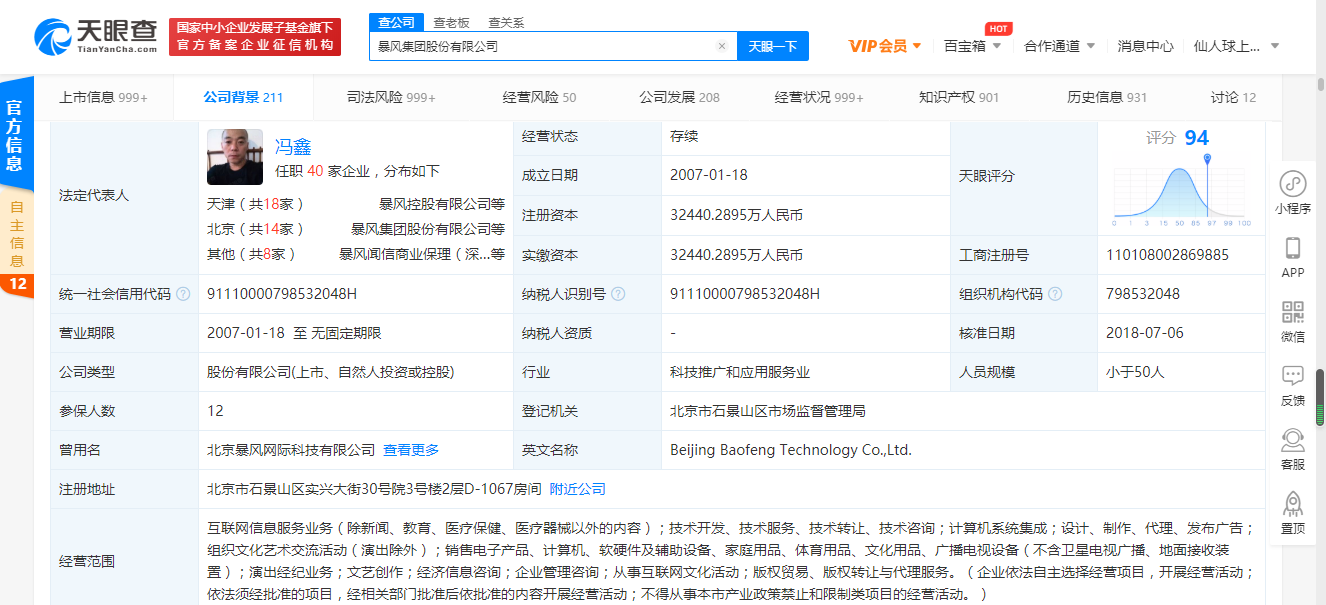Click the English name Beijing Baofeng Technology

click(791, 450)
